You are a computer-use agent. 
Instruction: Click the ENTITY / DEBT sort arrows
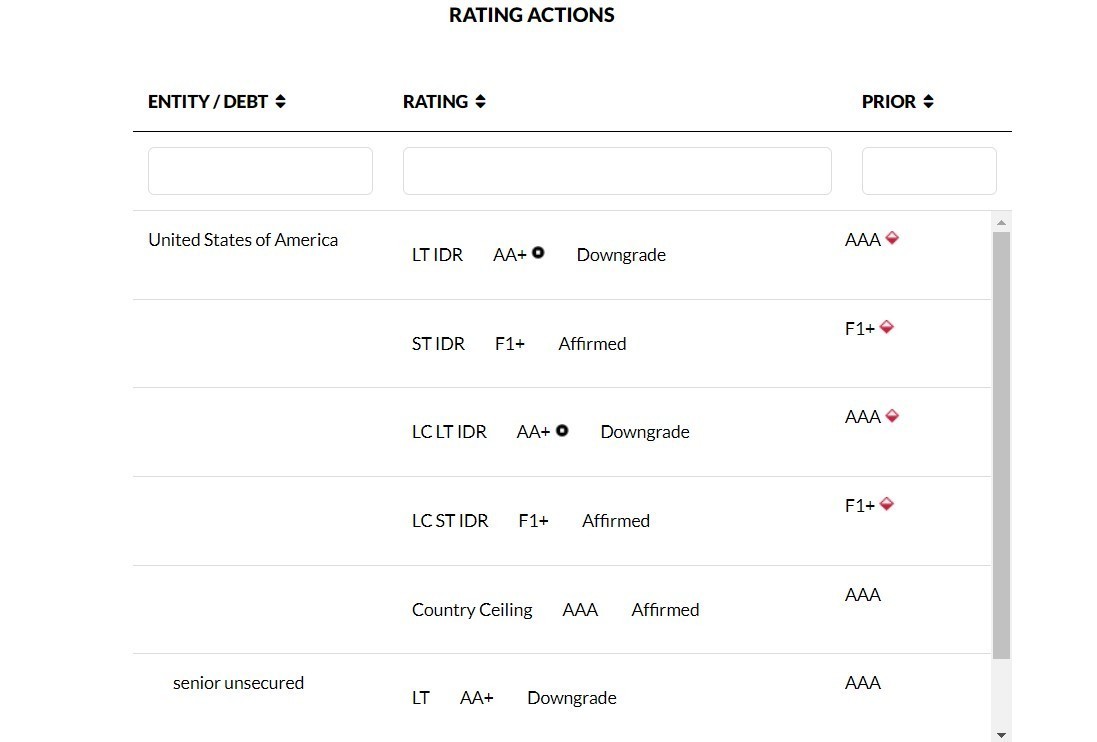281,102
